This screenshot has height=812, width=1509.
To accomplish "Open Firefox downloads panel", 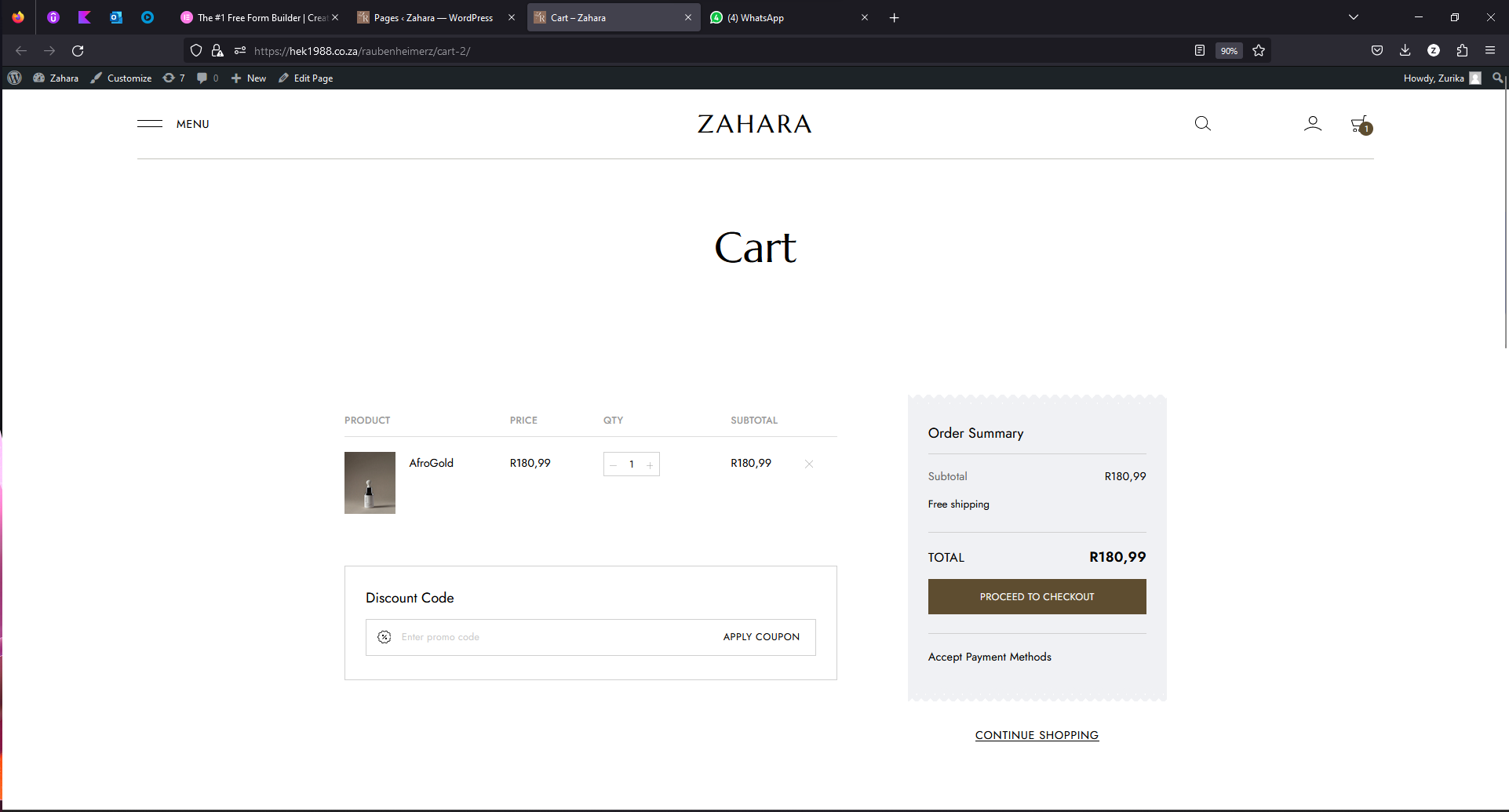I will coord(1405,51).
